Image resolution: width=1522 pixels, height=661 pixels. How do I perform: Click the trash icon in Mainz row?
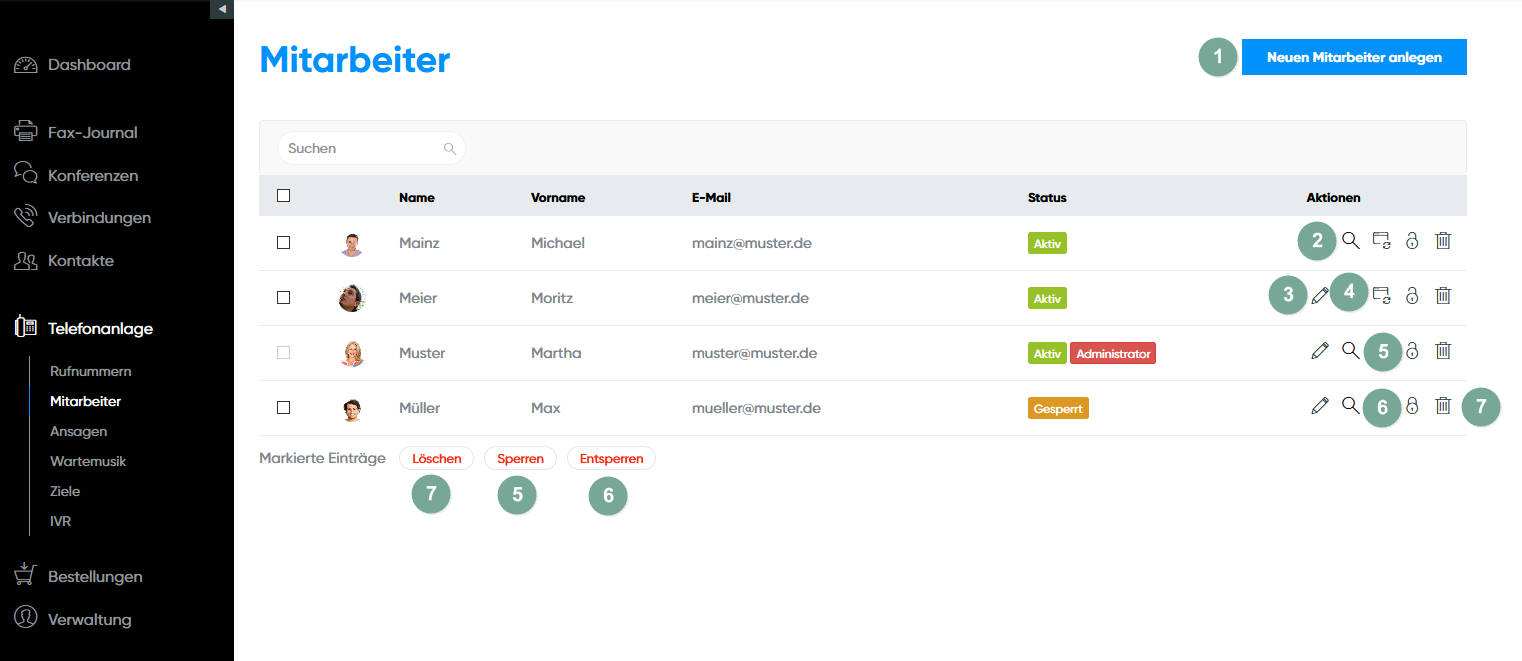[x=1443, y=241]
